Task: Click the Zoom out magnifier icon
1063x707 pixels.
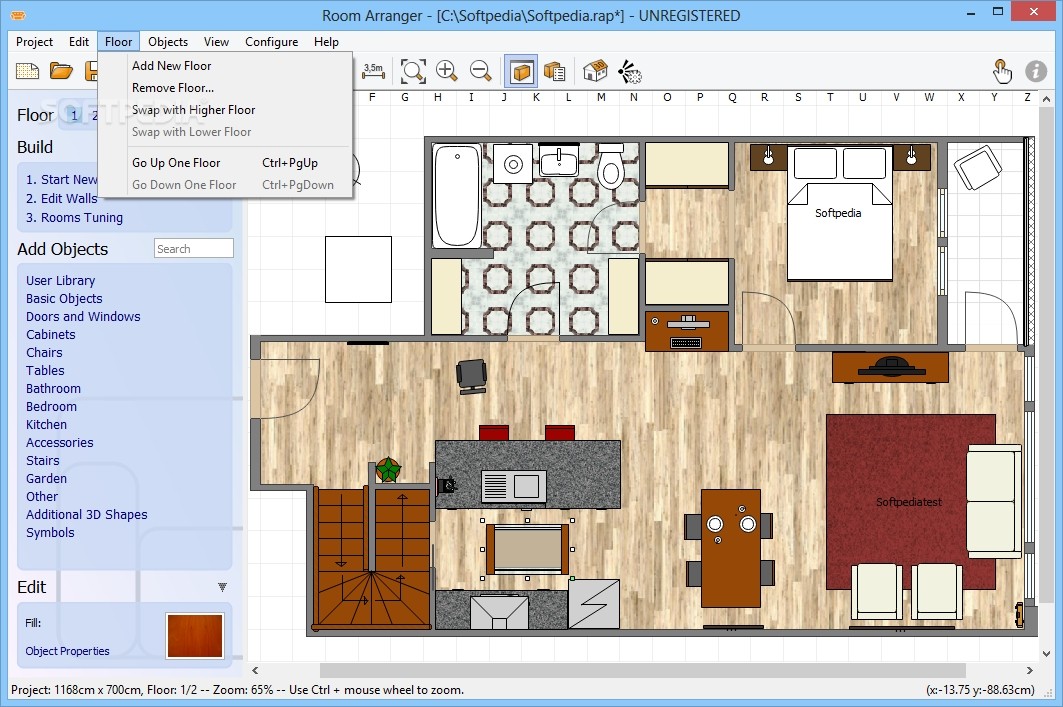Action: click(480, 70)
